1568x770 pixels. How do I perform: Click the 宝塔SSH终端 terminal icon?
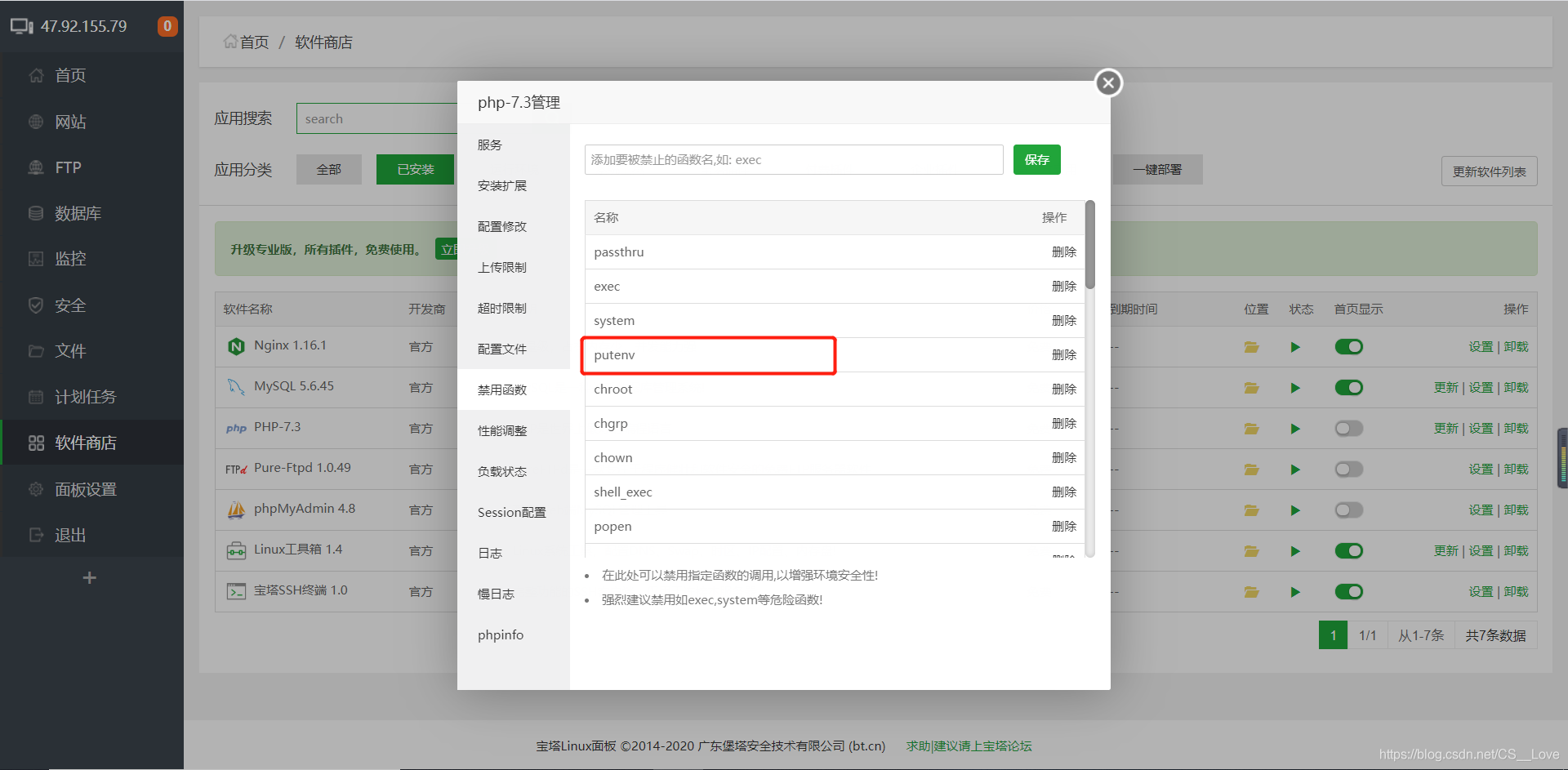click(x=236, y=591)
